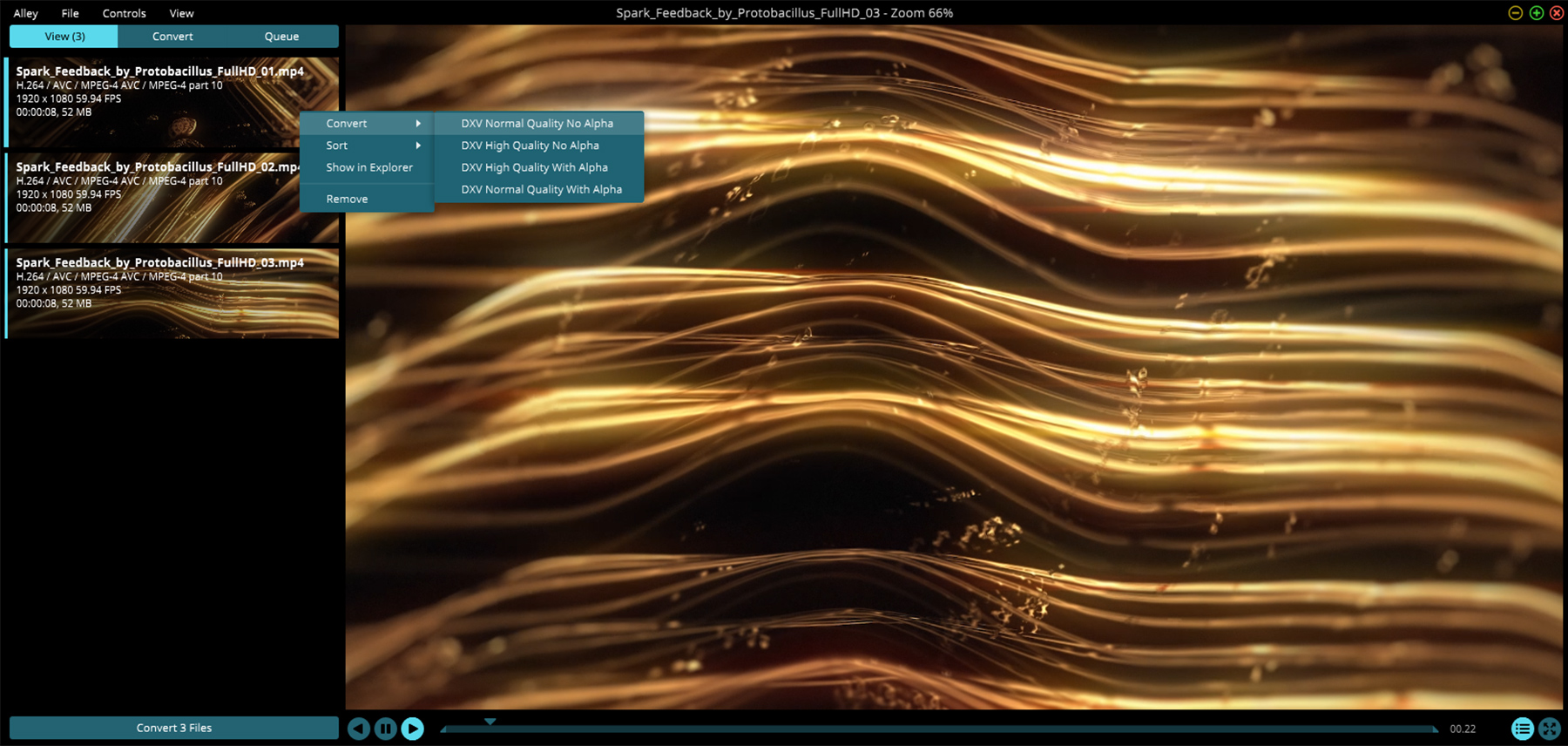Expand the Convert submenu arrow

[418, 124]
